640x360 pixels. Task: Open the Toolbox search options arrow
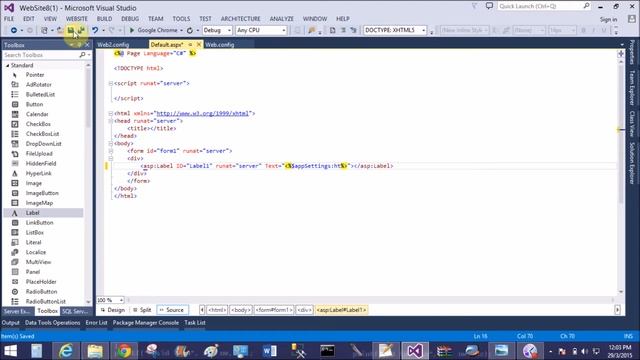click(89, 55)
